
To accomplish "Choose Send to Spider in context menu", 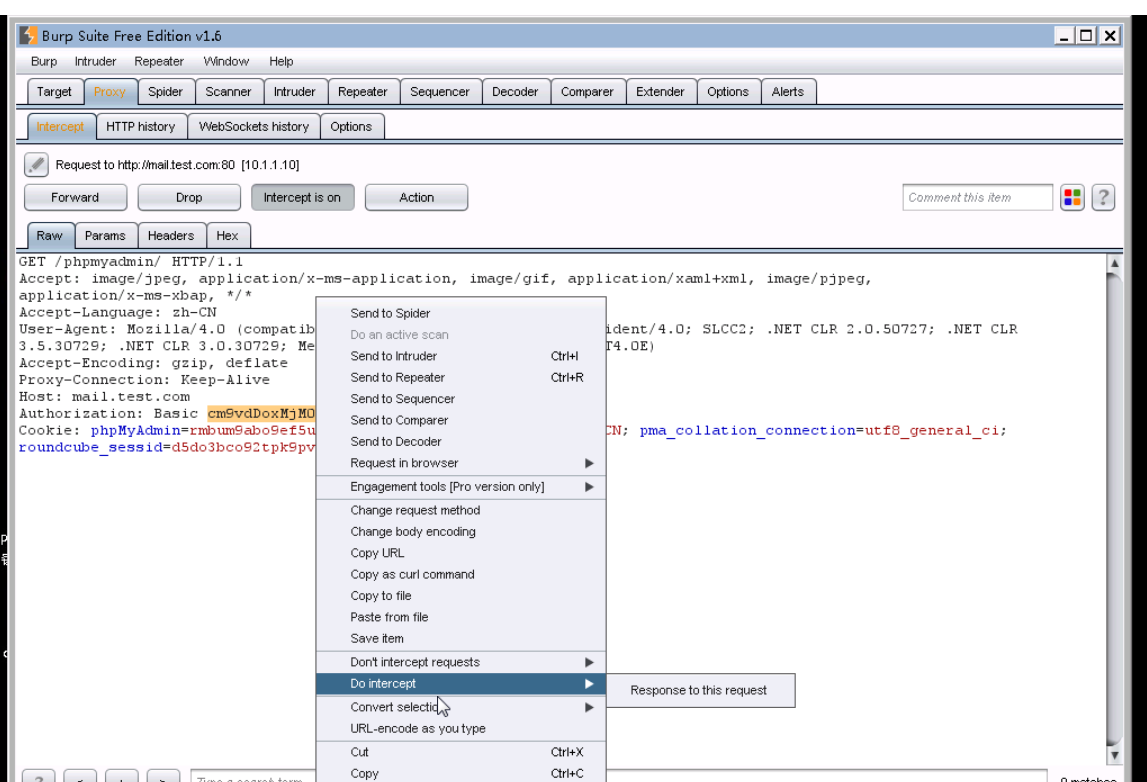I will pos(461,313).
